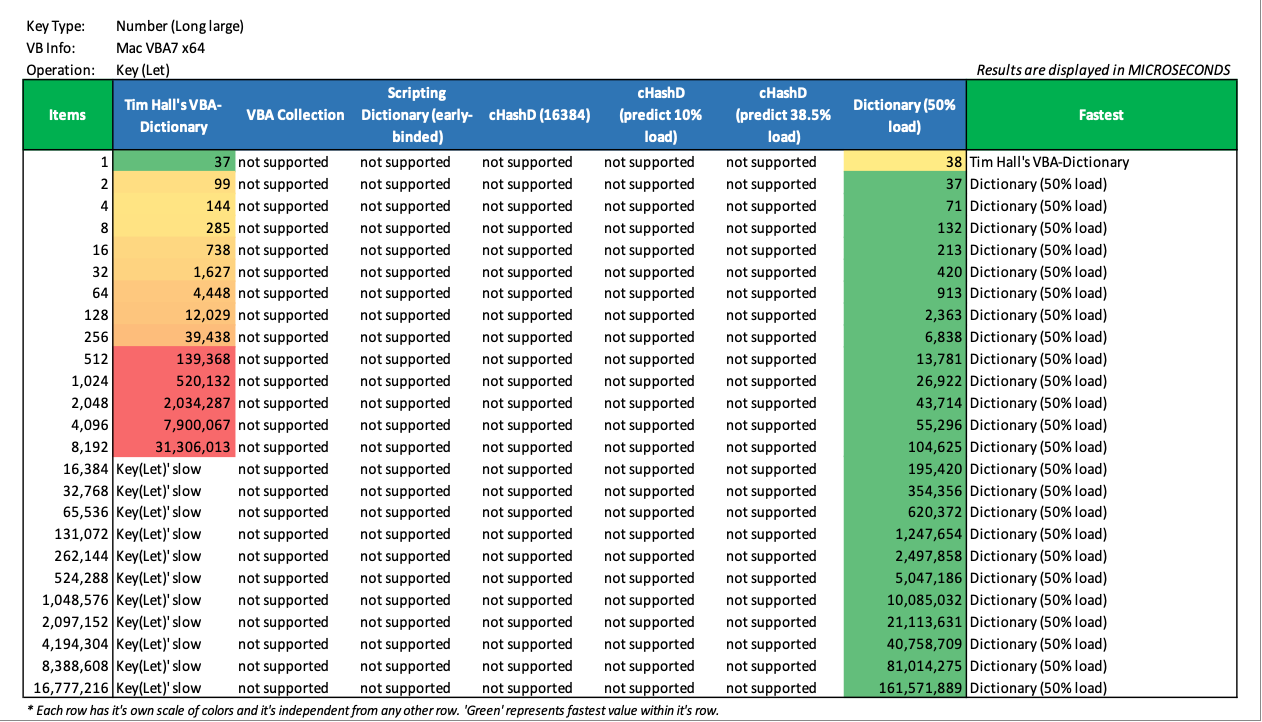This screenshot has height=722, width=1262.
Task: Select the "Scripting Dictionary (early-binded)" header
Action: click(x=416, y=115)
